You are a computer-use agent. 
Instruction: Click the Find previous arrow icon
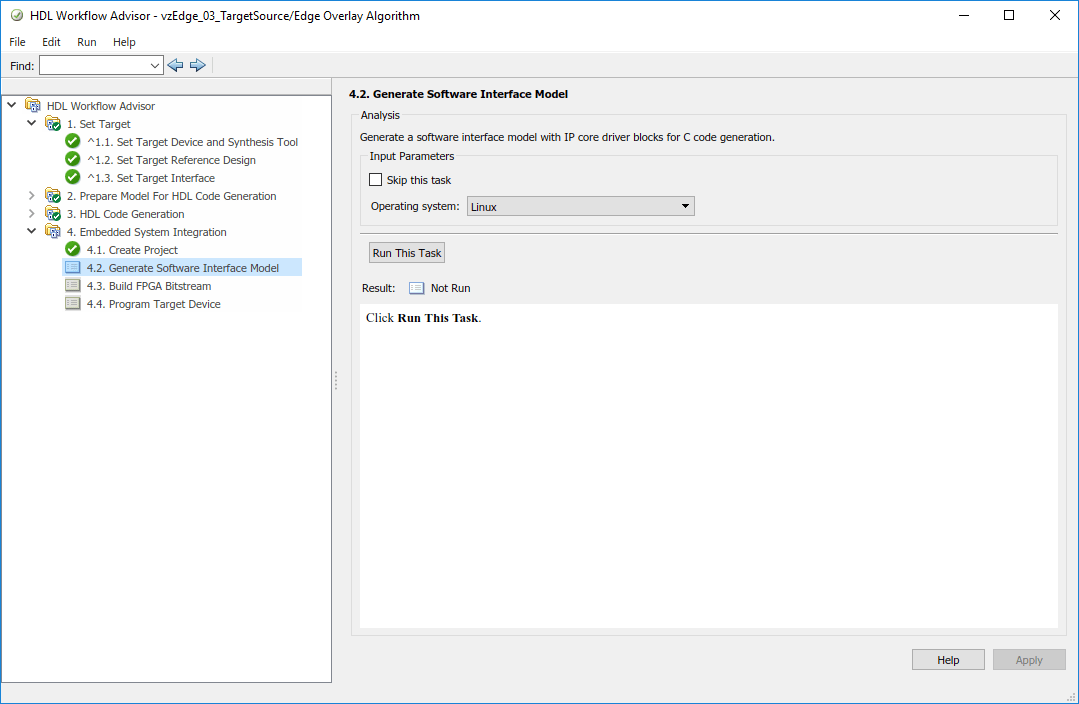click(176, 65)
